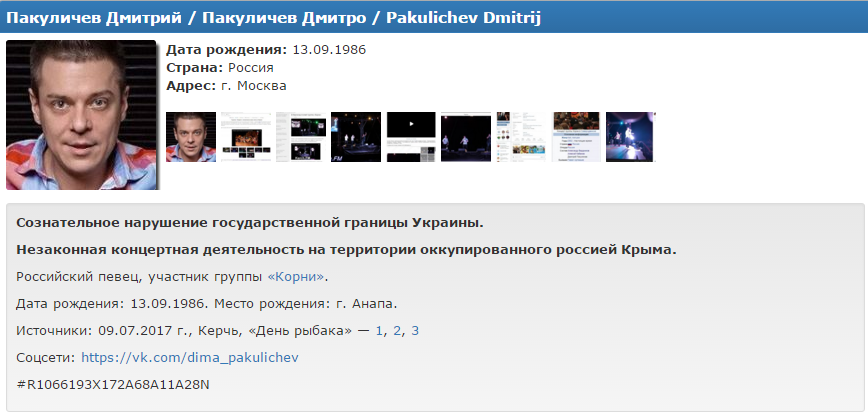Open source link 1
868x413 pixels.
tap(379, 330)
